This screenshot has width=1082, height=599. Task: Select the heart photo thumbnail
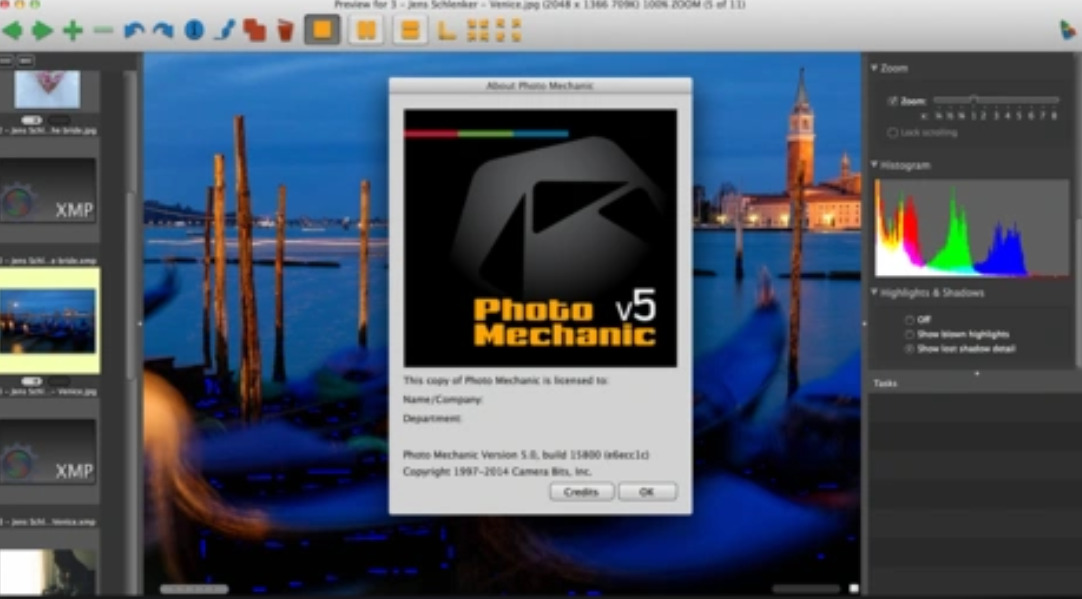coord(48,90)
